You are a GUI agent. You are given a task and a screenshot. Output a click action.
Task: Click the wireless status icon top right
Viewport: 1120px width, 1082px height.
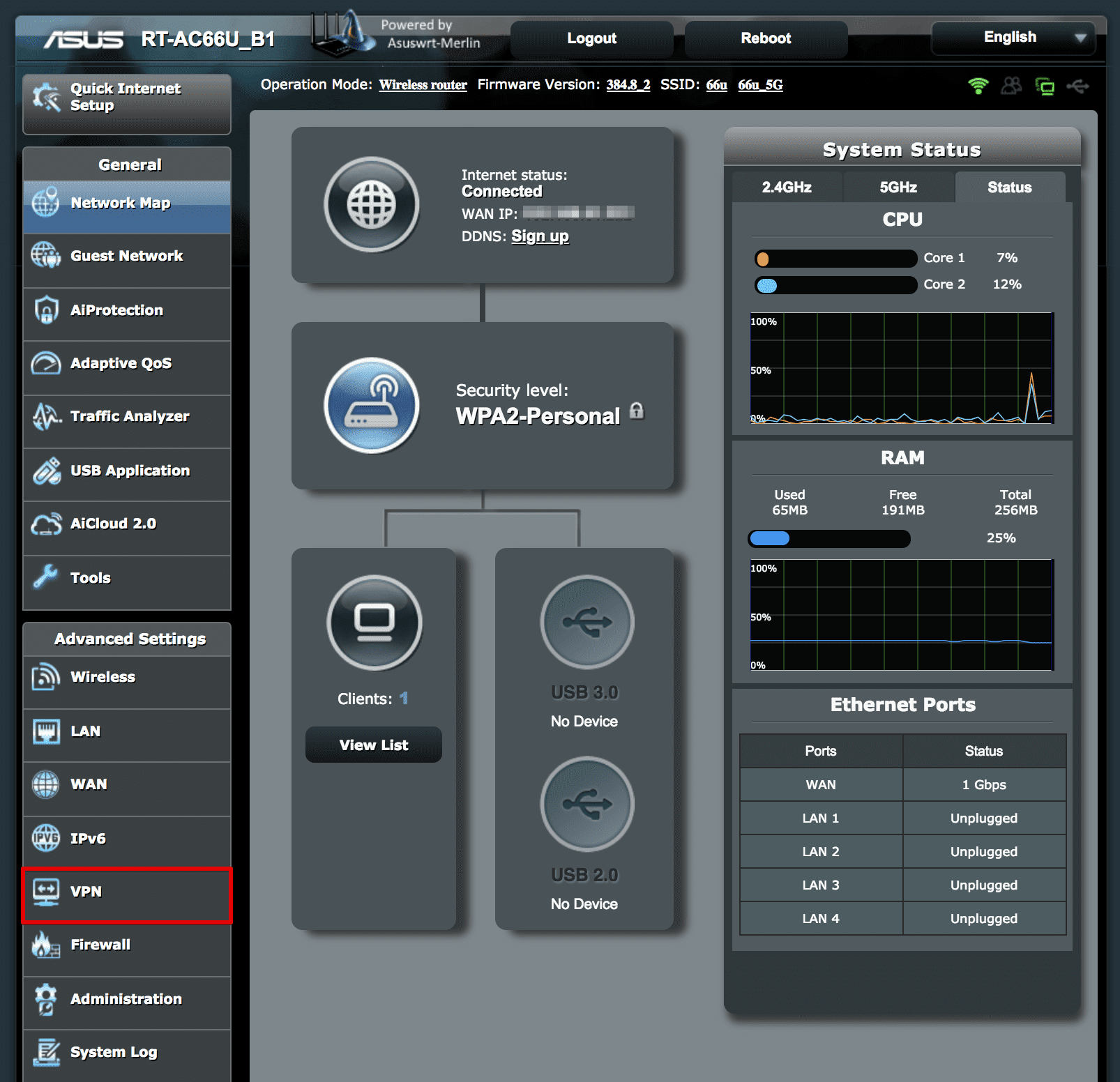coord(978,86)
